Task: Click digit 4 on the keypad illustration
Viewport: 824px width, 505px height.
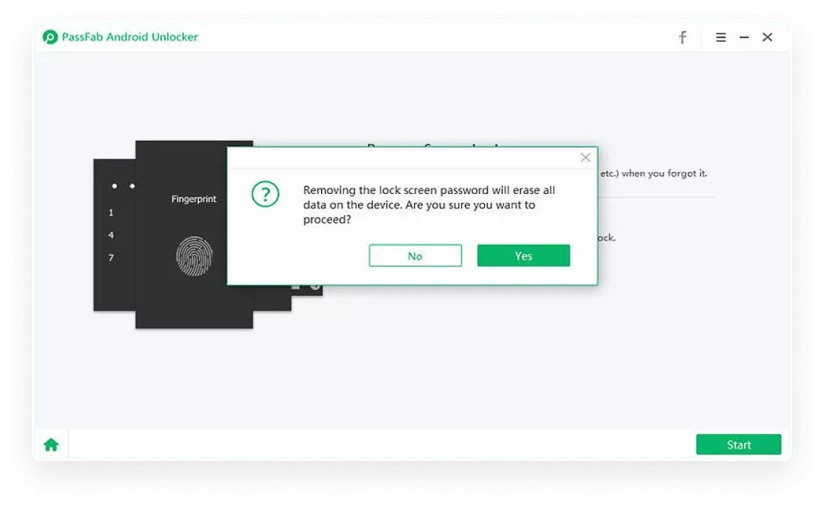Action: point(111,235)
